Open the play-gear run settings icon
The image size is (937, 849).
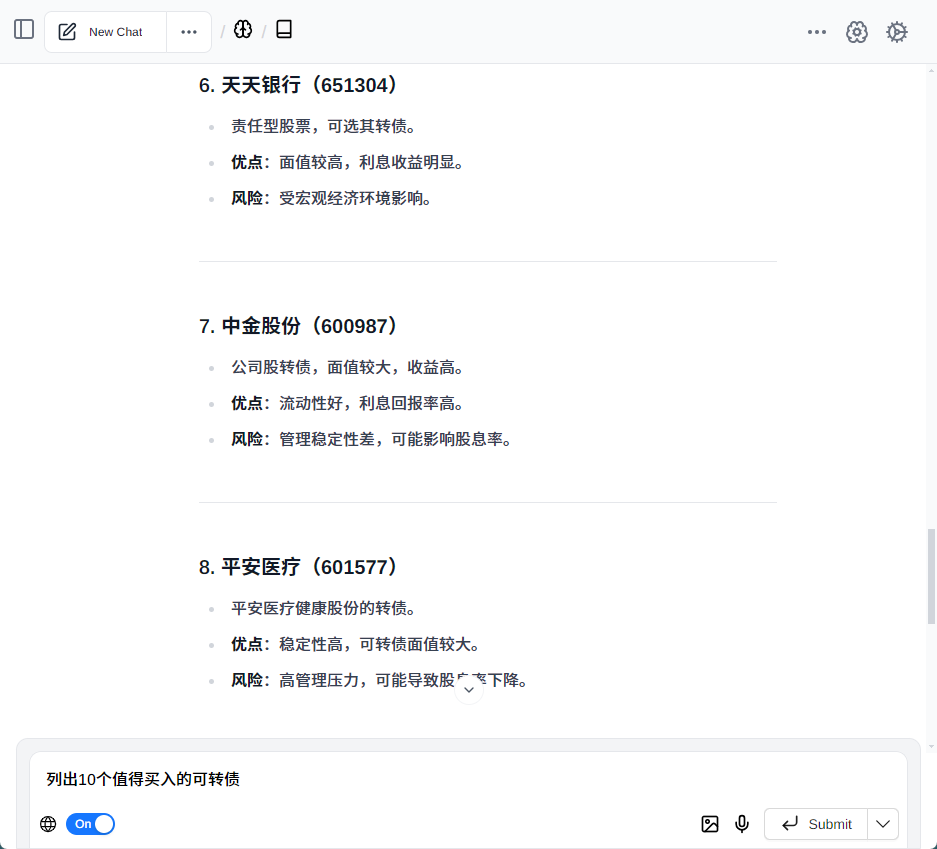(x=896, y=32)
